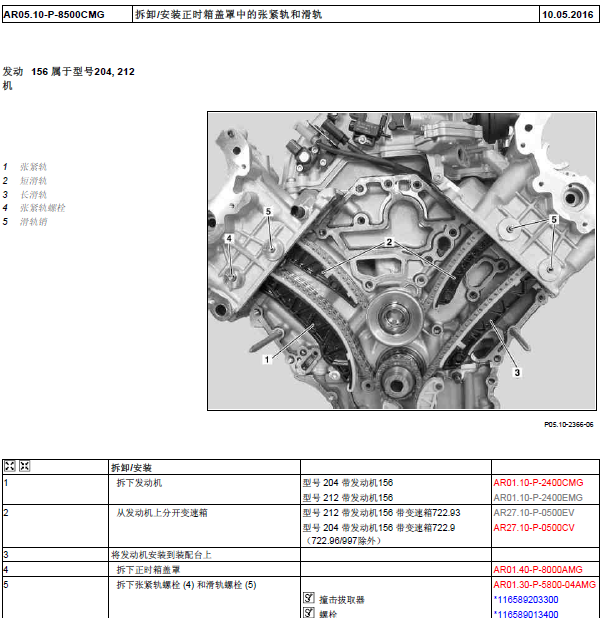The image size is (600, 618).
Task: Select the heading 156 属于型号204, 212
Action: pos(83,72)
